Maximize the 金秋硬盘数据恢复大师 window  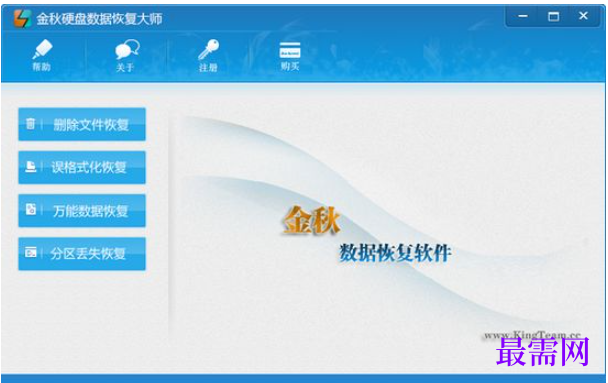(553, 16)
